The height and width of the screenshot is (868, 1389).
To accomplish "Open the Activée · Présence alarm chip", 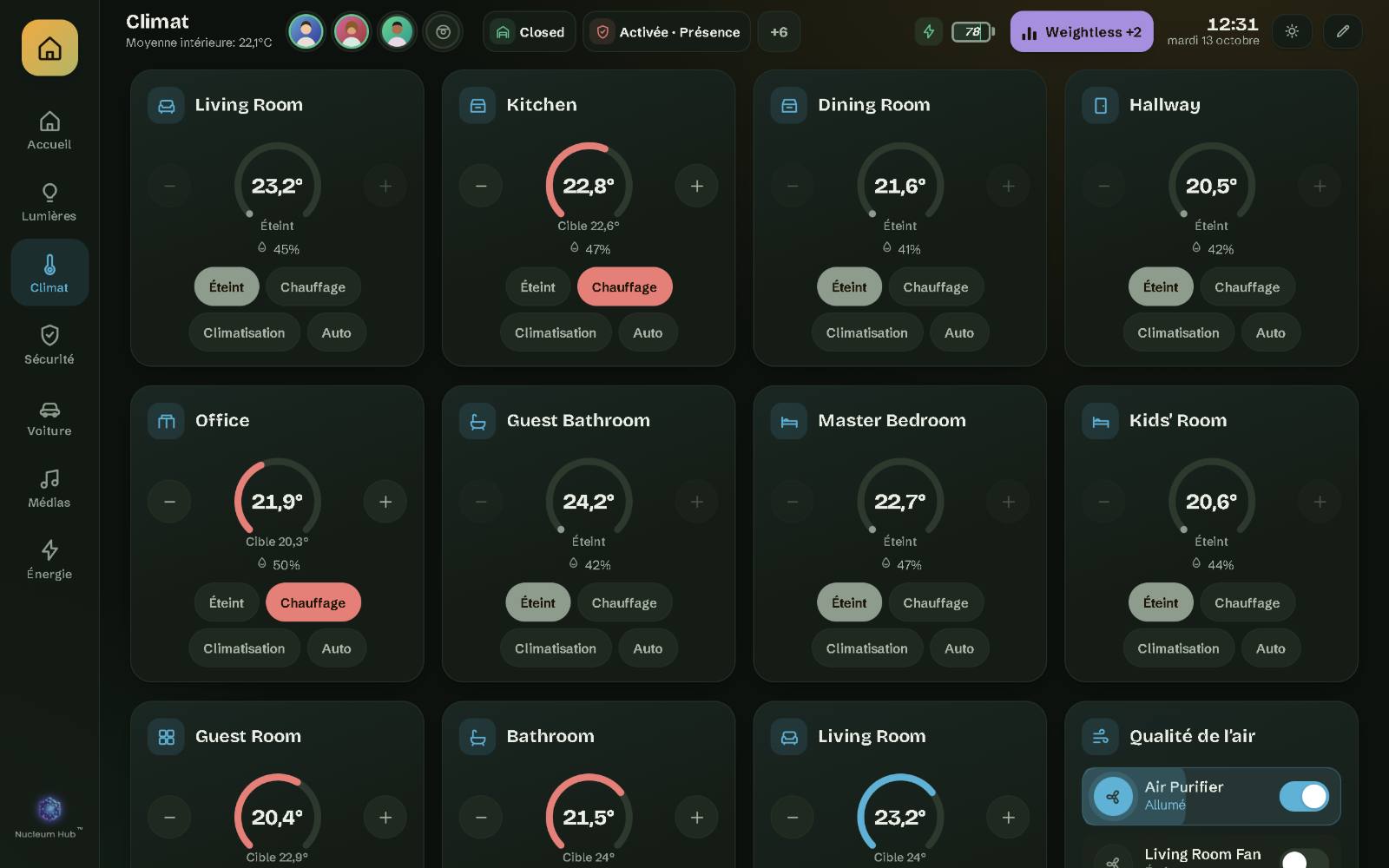I will [667, 32].
